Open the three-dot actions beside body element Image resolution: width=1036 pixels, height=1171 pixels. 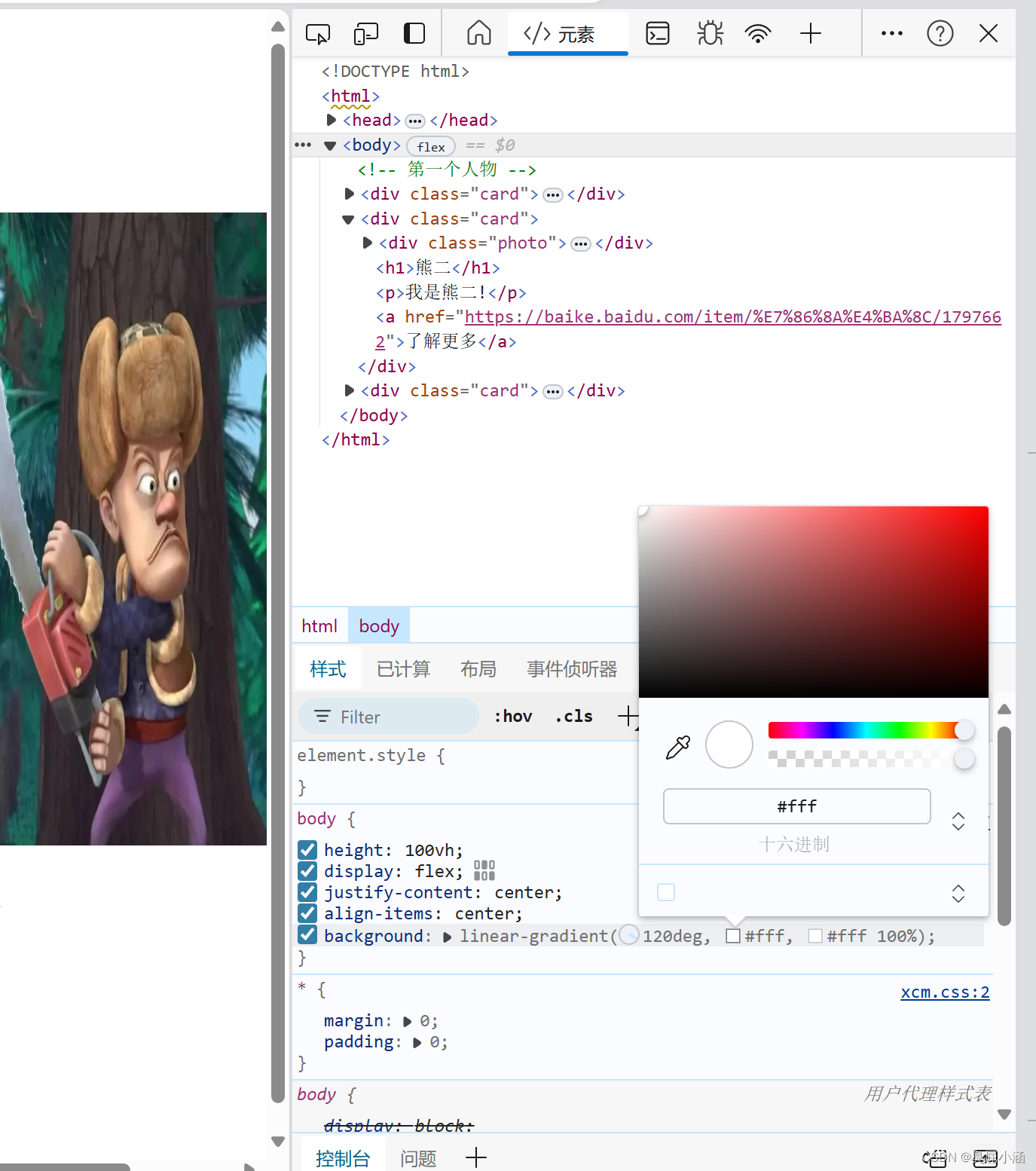pyautogui.click(x=303, y=145)
